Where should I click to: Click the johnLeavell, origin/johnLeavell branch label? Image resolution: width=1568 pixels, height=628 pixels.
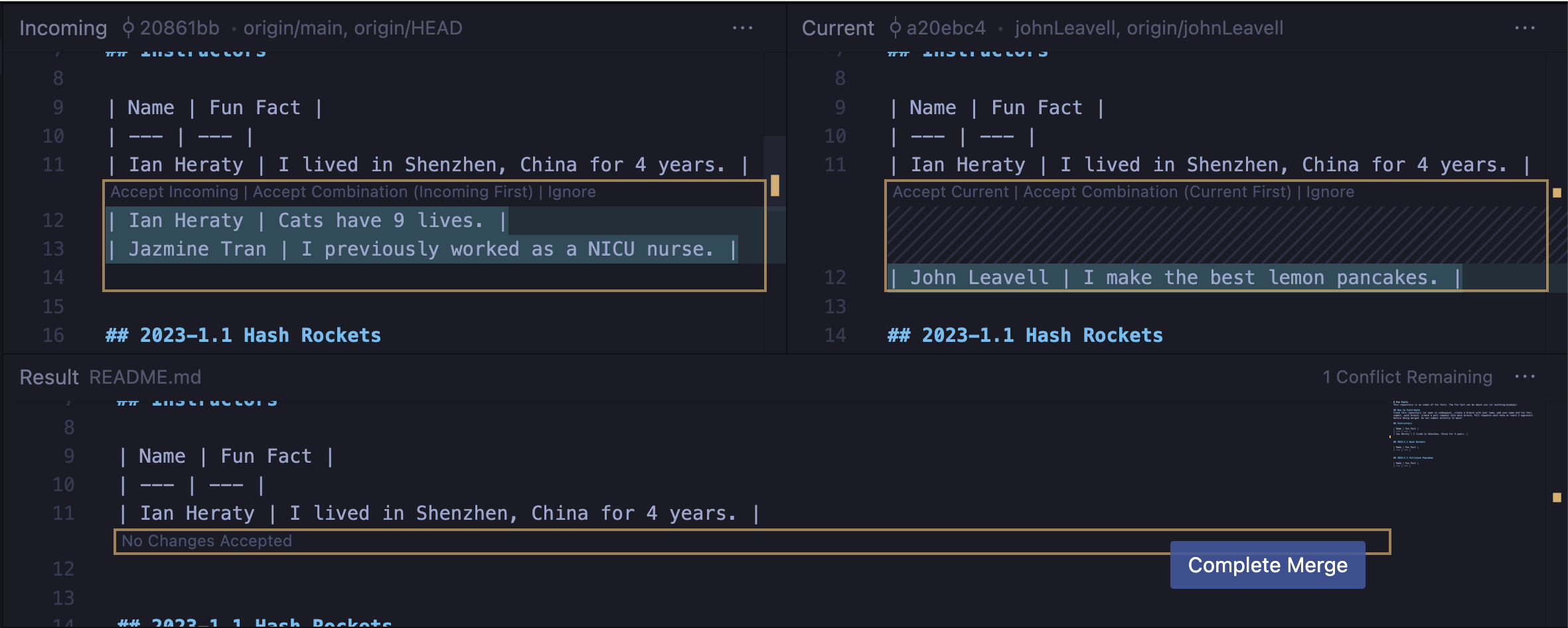tap(1148, 28)
